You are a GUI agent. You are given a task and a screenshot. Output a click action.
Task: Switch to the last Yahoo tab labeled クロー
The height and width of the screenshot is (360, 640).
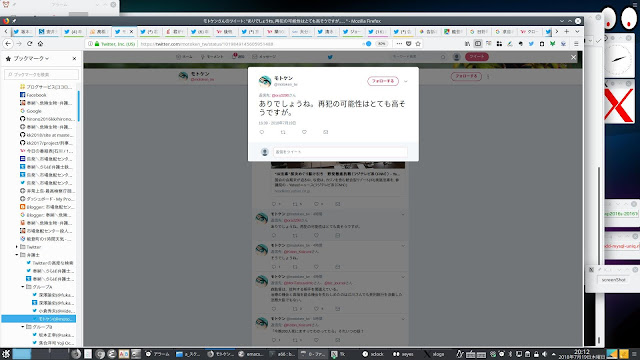tap(529, 31)
